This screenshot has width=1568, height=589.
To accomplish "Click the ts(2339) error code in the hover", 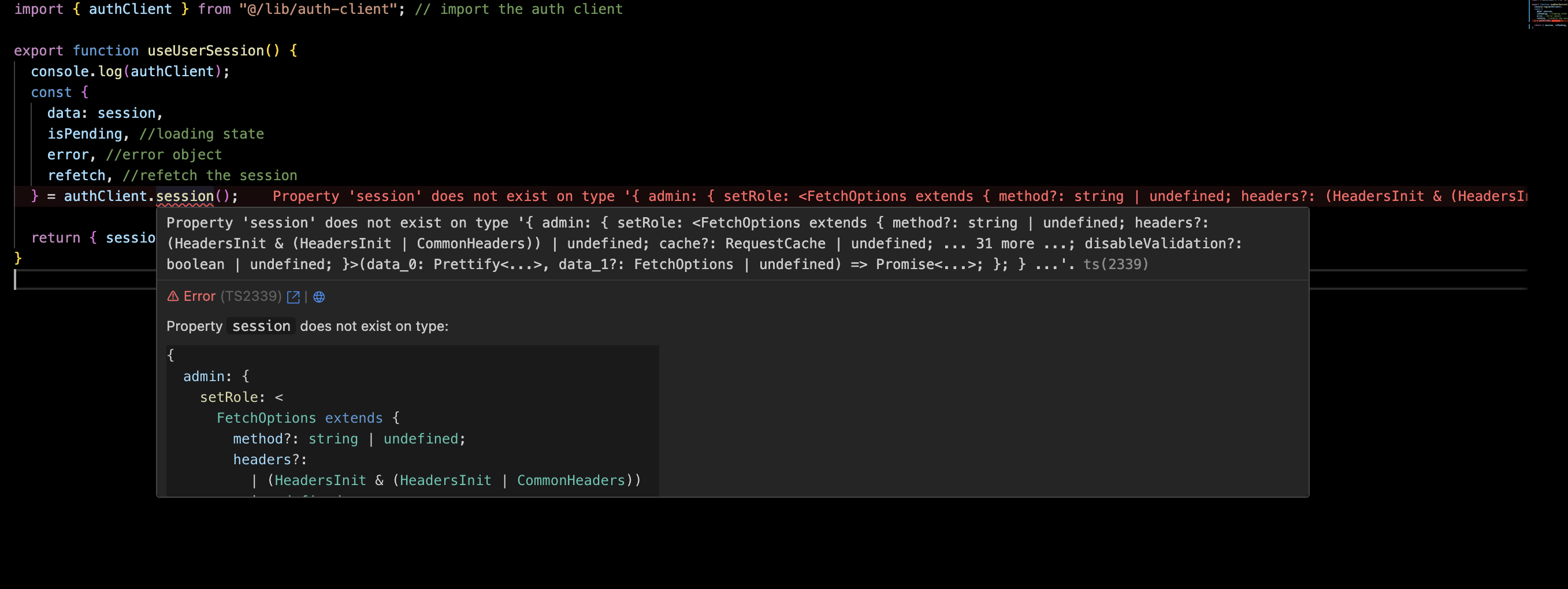I will [1115, 264].
